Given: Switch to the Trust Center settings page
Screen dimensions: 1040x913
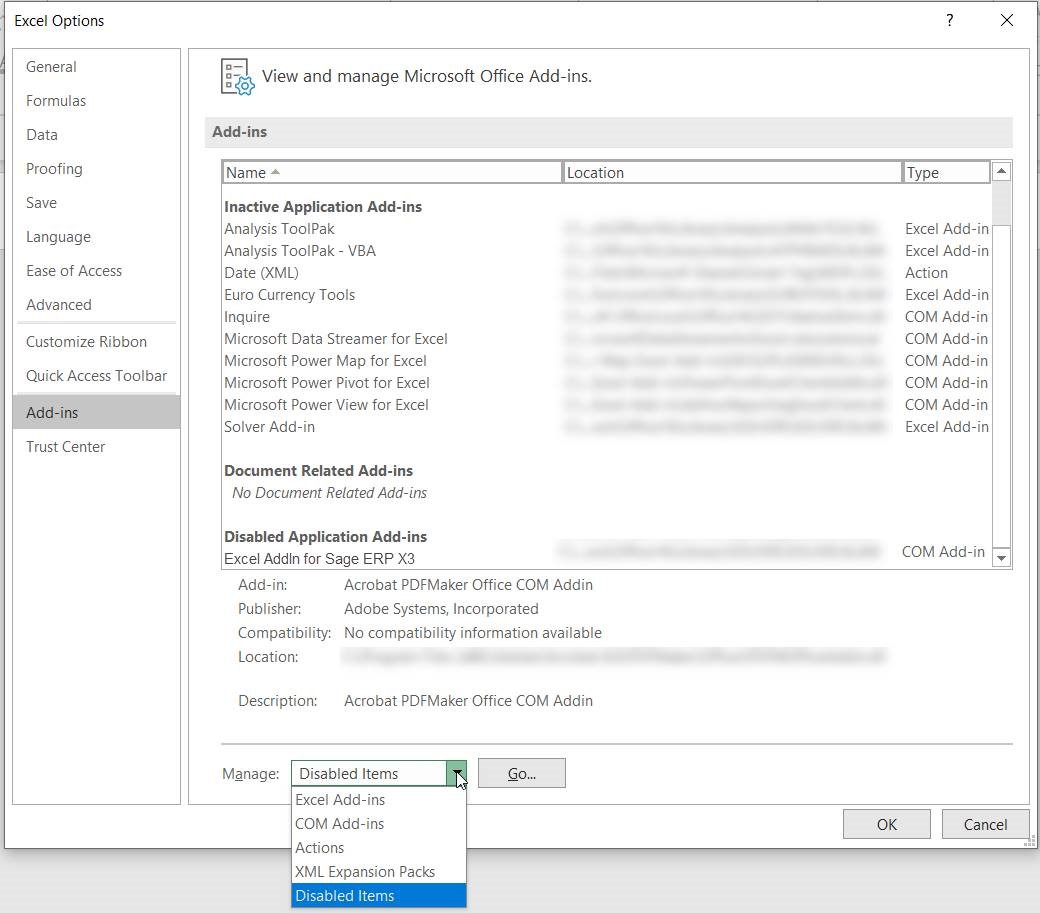Looking at the screenshot, I should (x=65, y=447).
